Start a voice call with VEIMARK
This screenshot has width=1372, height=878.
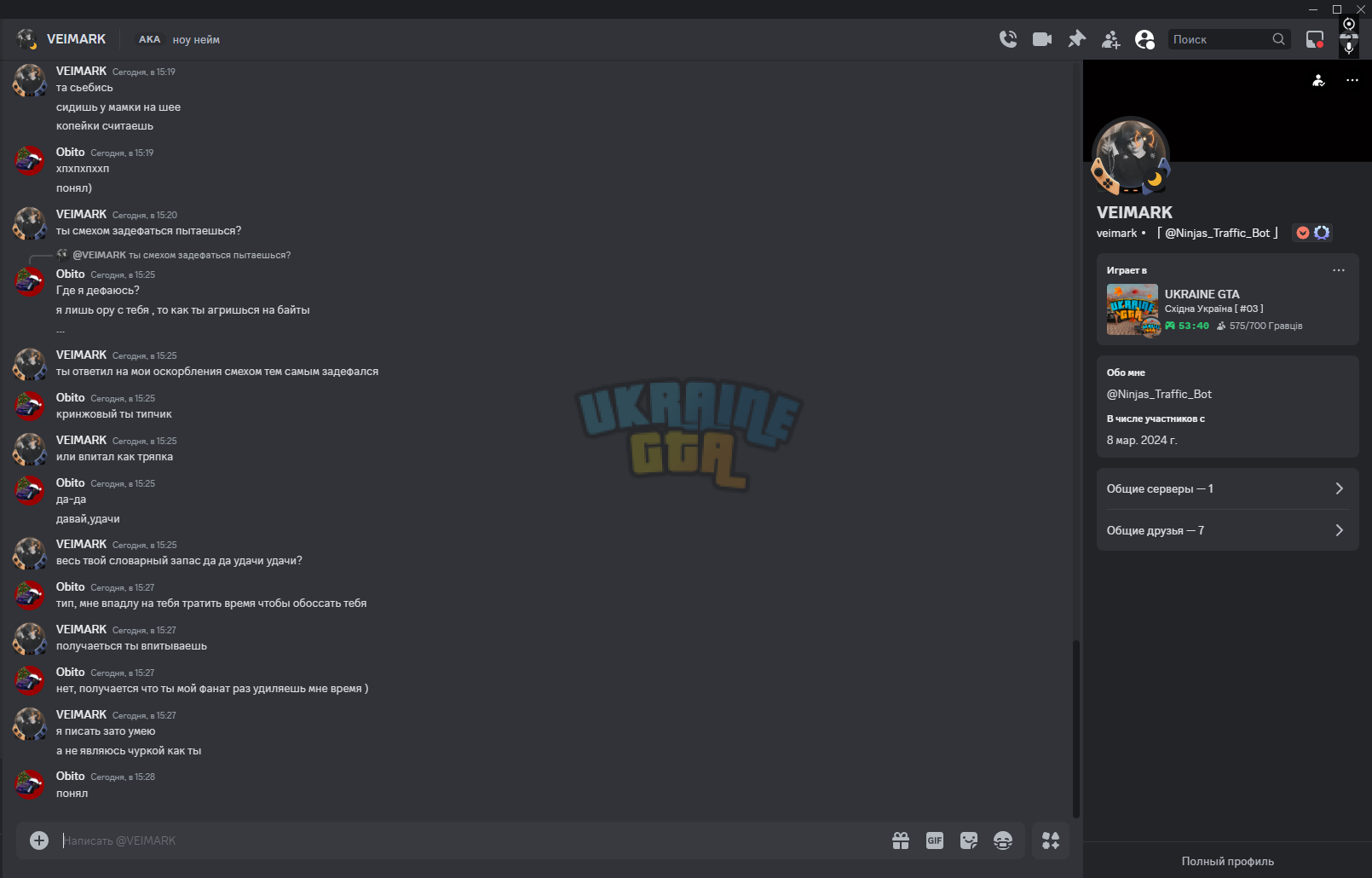[x=1008, y=39]
